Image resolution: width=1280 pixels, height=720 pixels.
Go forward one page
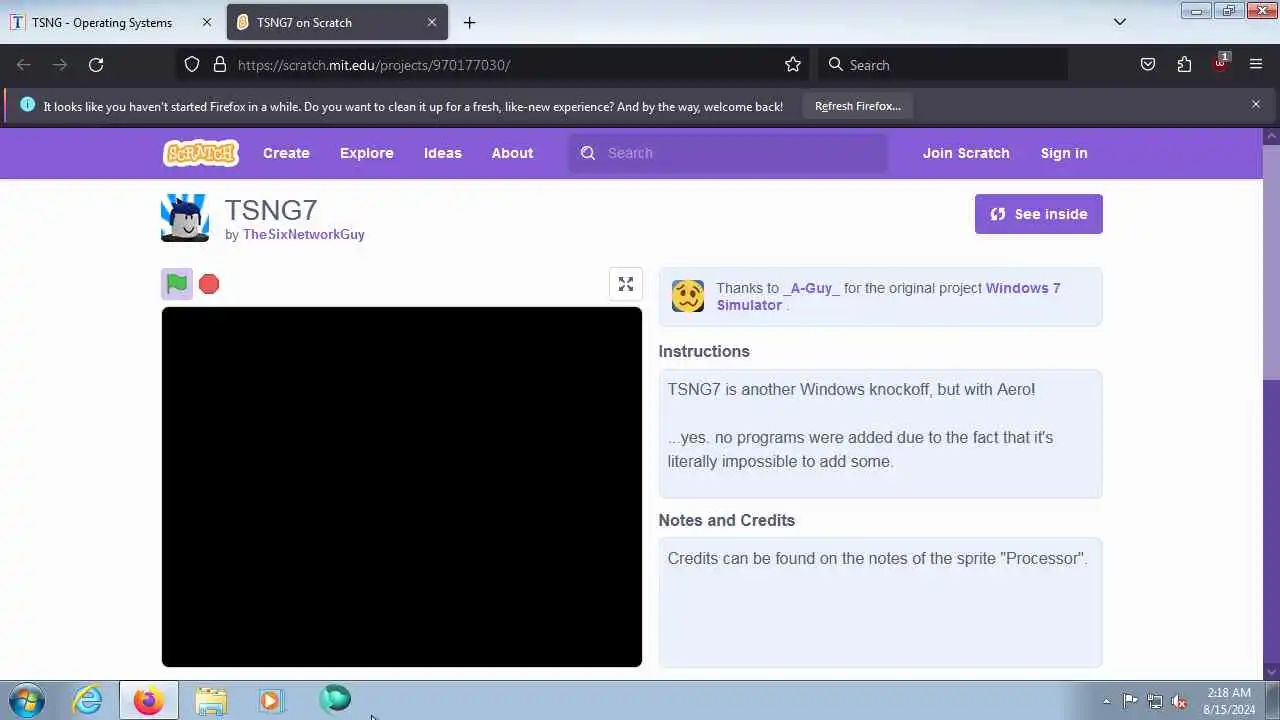60,65
